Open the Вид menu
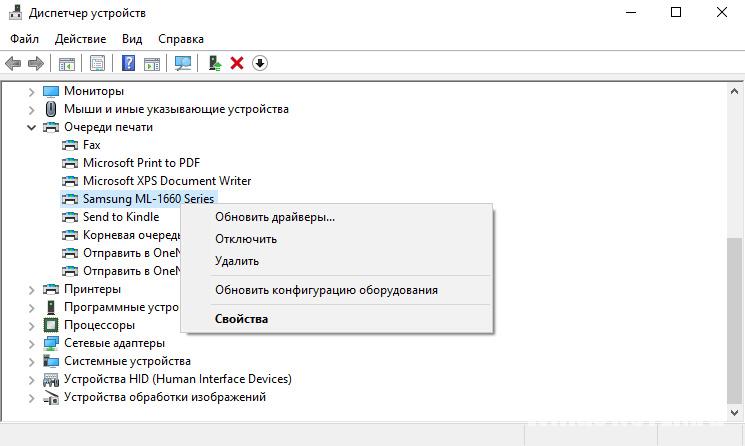Image resolution: width=745 pixels, height=446 pixels. 132,39
